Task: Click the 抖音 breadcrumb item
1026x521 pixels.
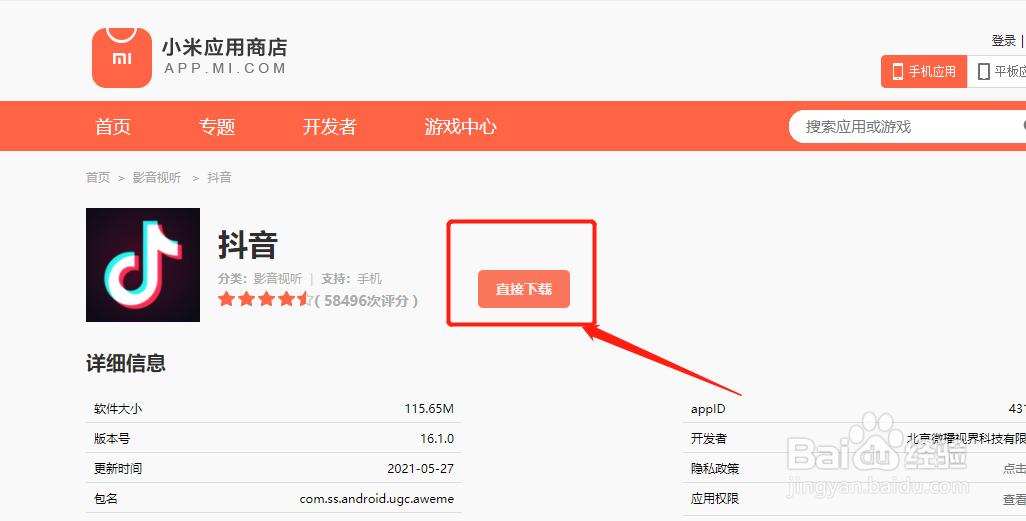Action: click(x=219, y=177)
